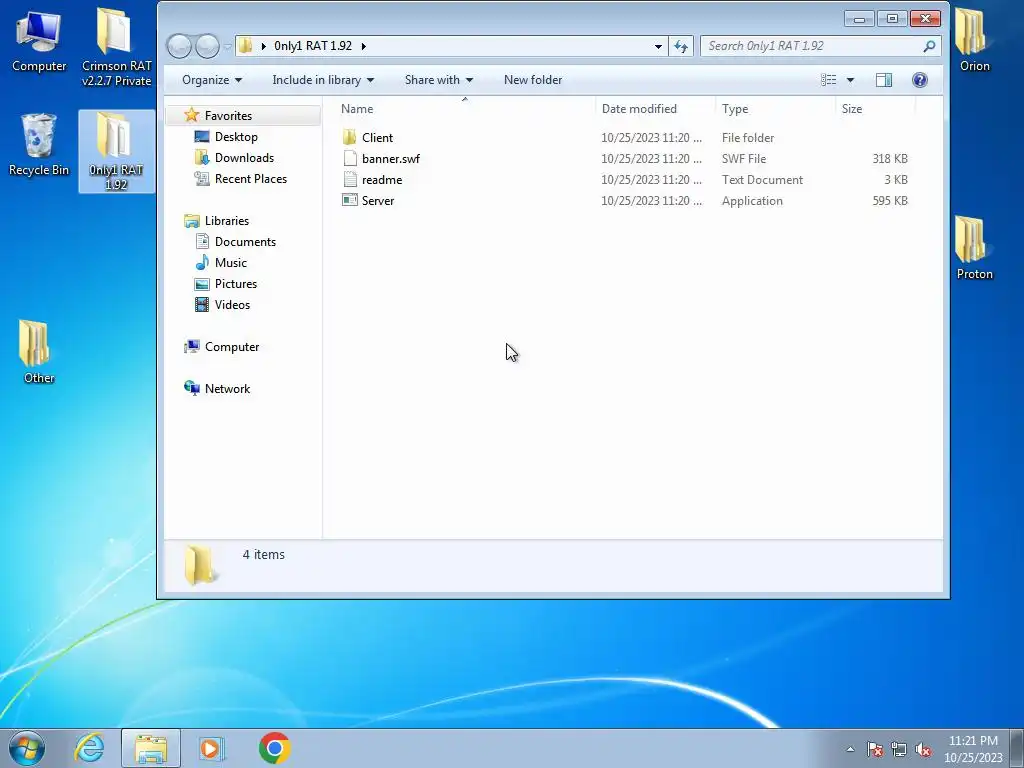Select the Client folder icon

(349, 137)
